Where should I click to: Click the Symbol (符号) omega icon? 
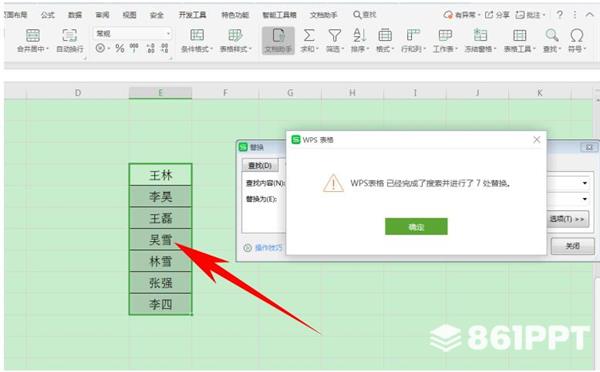[x=577, y=35]
